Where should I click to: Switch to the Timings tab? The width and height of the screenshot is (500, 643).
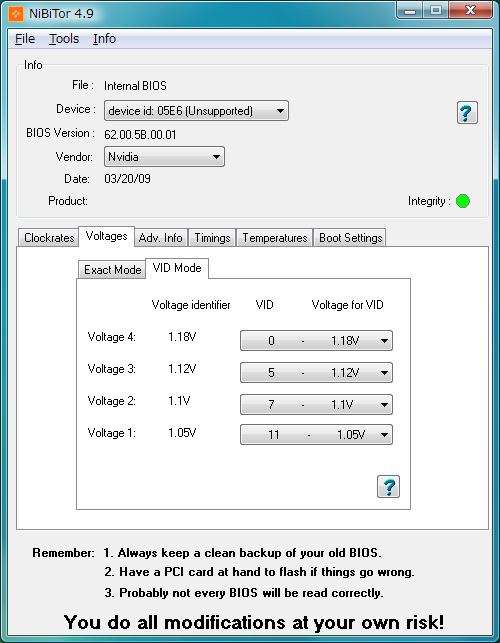coord(212,238)
